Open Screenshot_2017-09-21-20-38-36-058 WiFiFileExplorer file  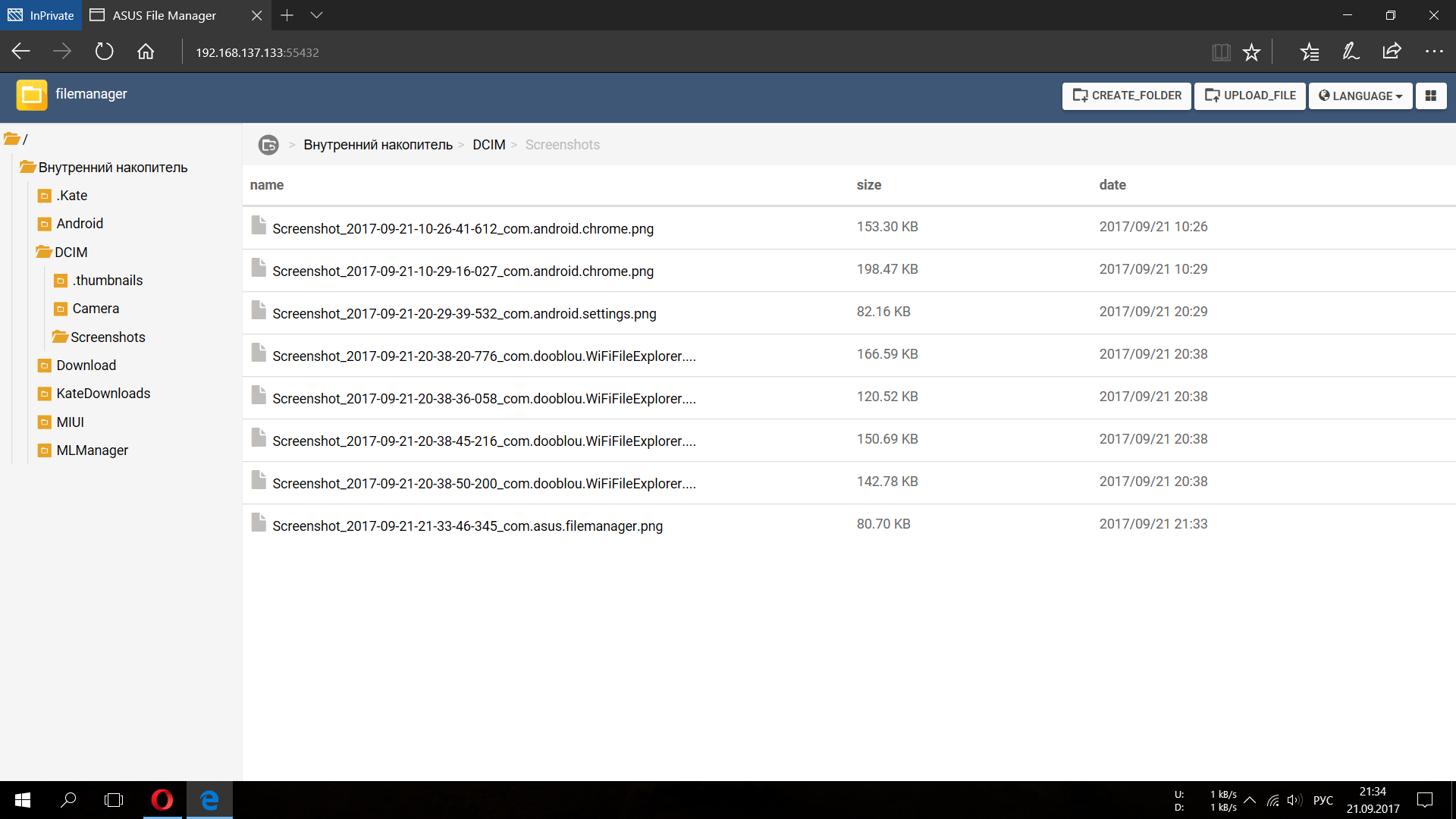click(484, 398)
